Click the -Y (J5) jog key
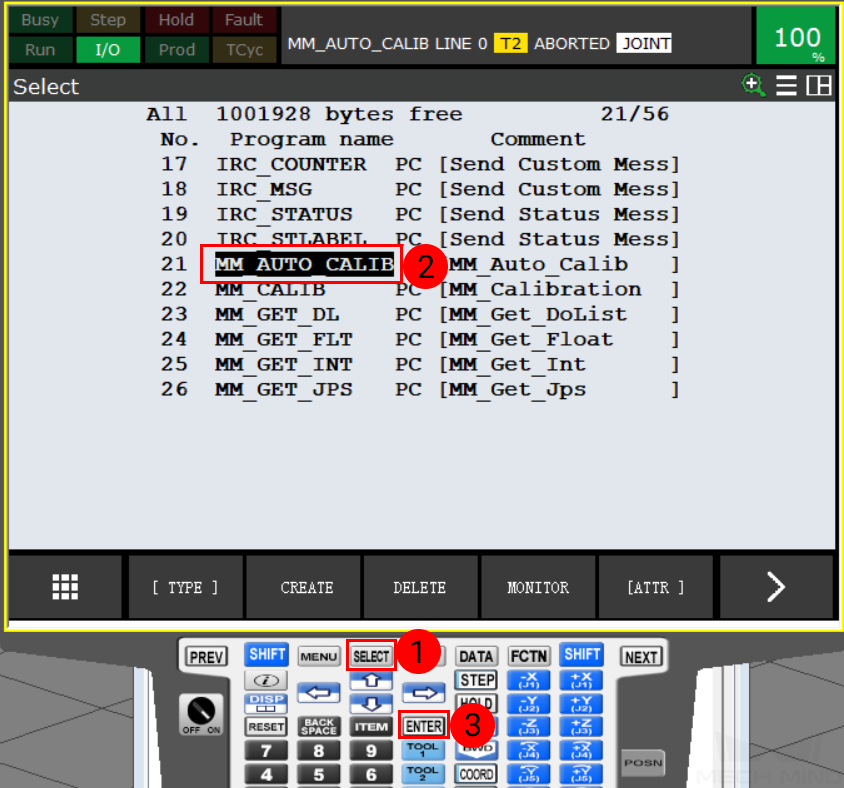 pos(529,773)
